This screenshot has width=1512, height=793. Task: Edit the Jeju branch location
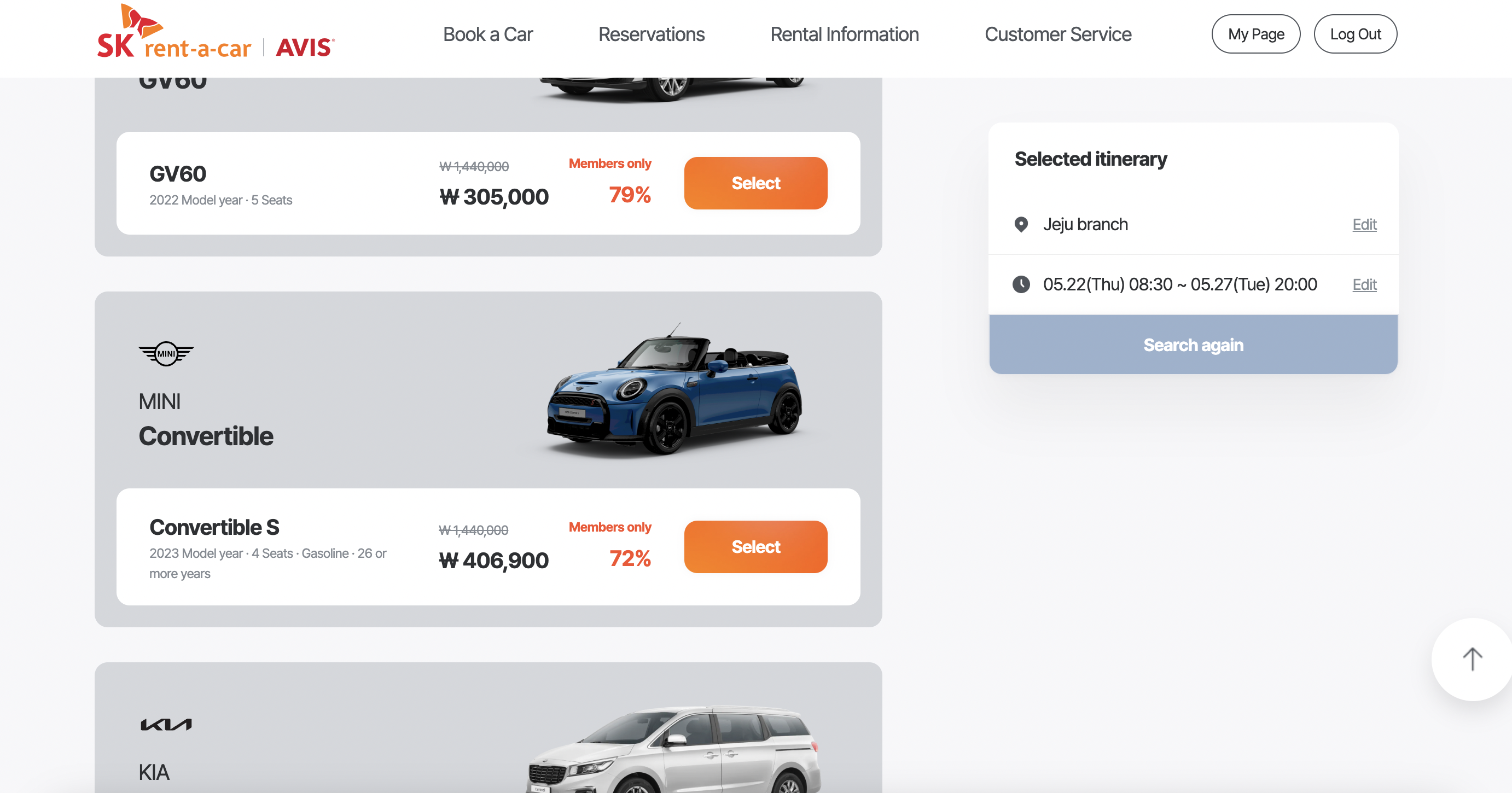[x=1364, y=224]
